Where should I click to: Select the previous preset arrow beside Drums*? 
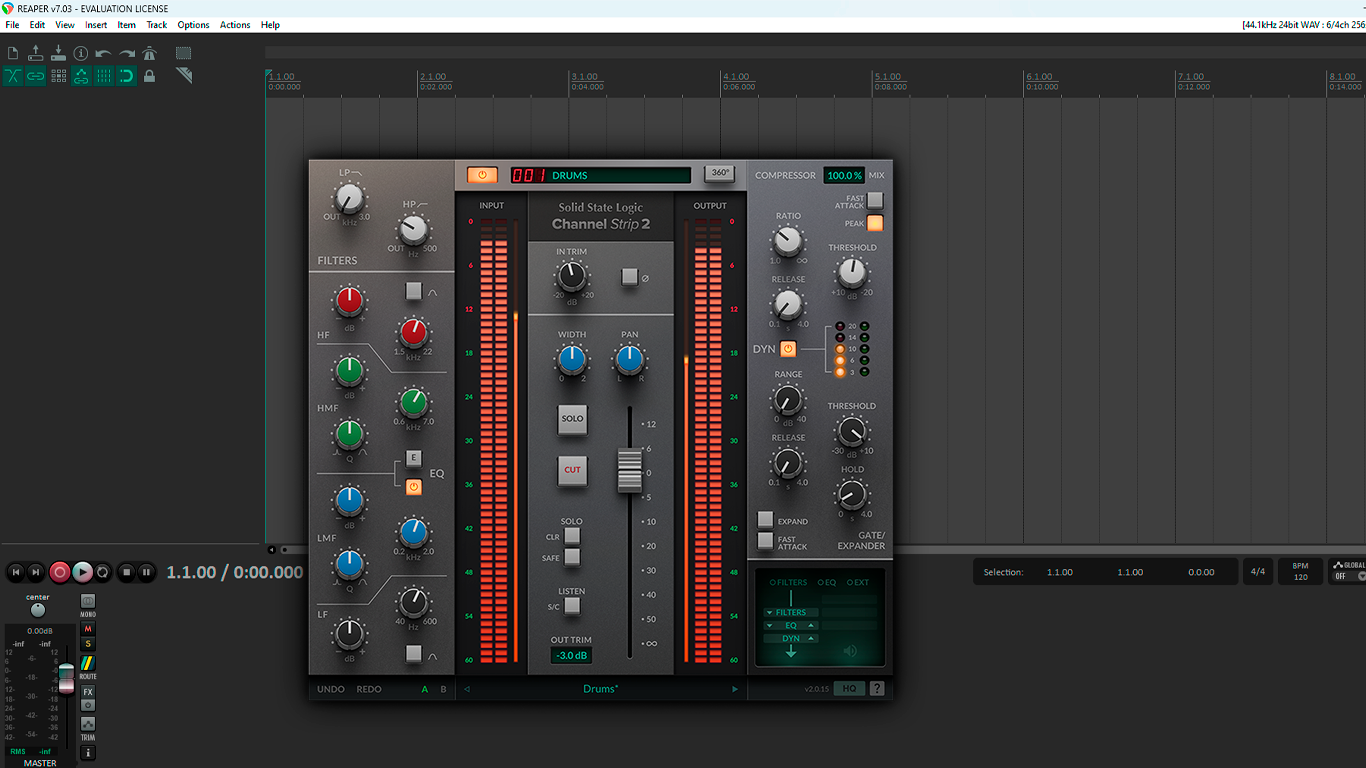(467, 689)
